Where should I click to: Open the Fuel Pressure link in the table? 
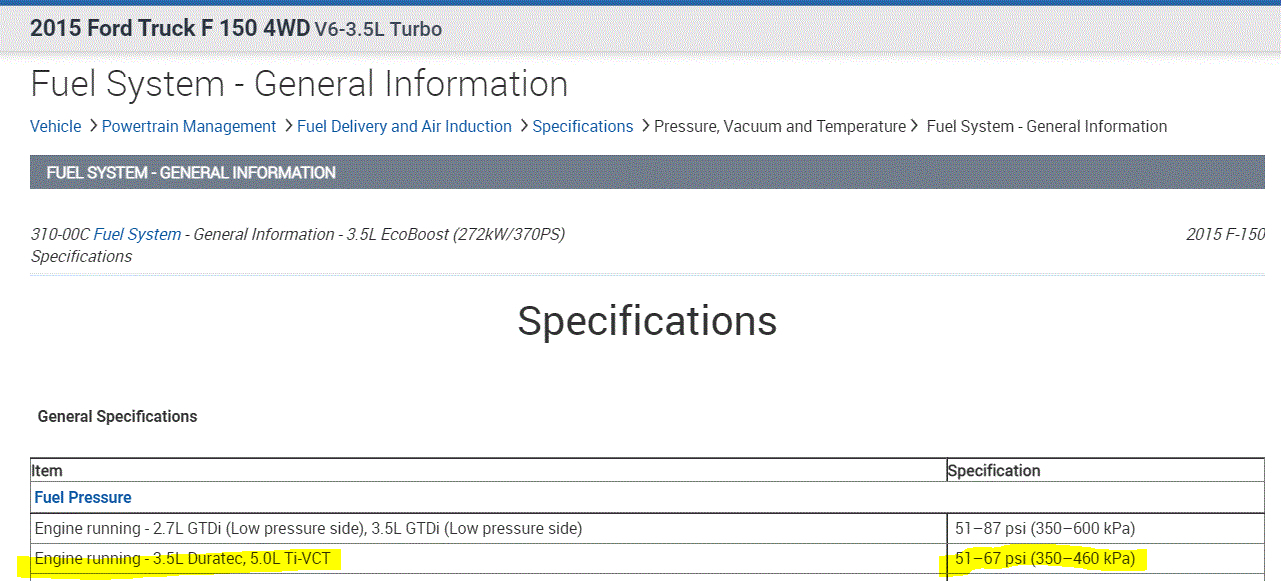pos(83,497)
